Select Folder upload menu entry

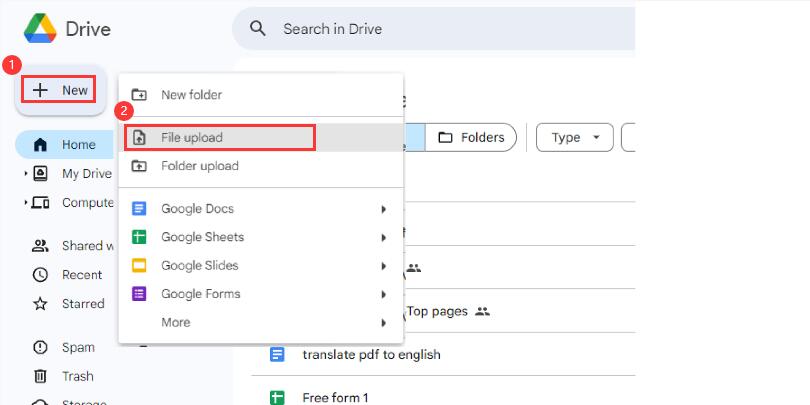tap(261, 166)
